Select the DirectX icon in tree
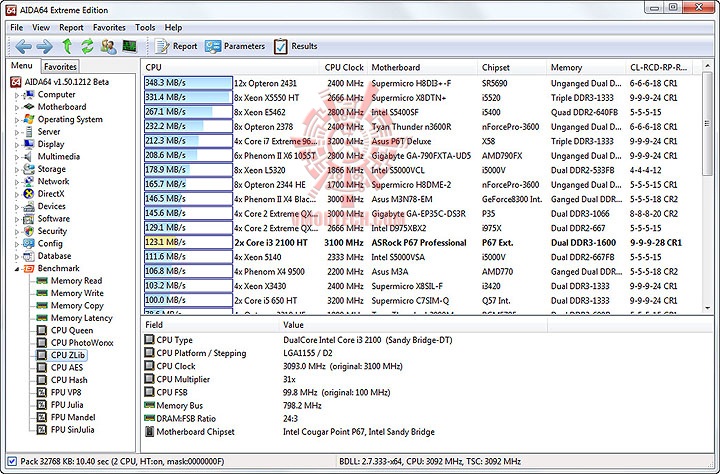Screen dimensions: 720x474 29,194
